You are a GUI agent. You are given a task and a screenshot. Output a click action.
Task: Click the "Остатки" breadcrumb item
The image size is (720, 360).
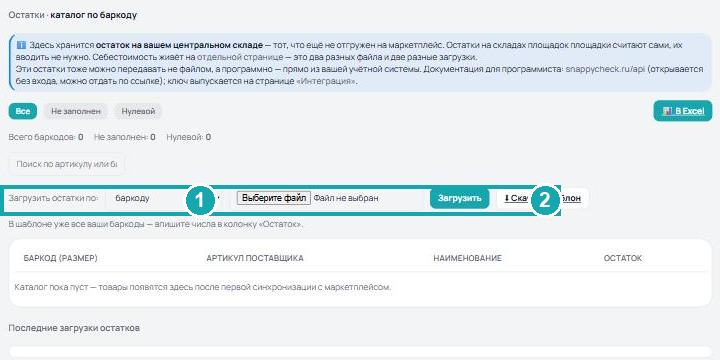tap(27, 15)
